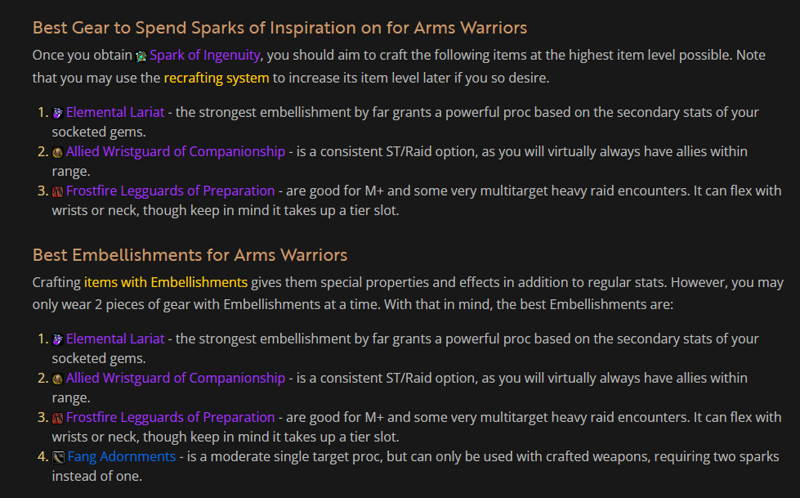This screenshot has height=498, width=800.
Task: Click Frostfire Legguards icon in Best Embellishments list
Action: coord(58,418)
